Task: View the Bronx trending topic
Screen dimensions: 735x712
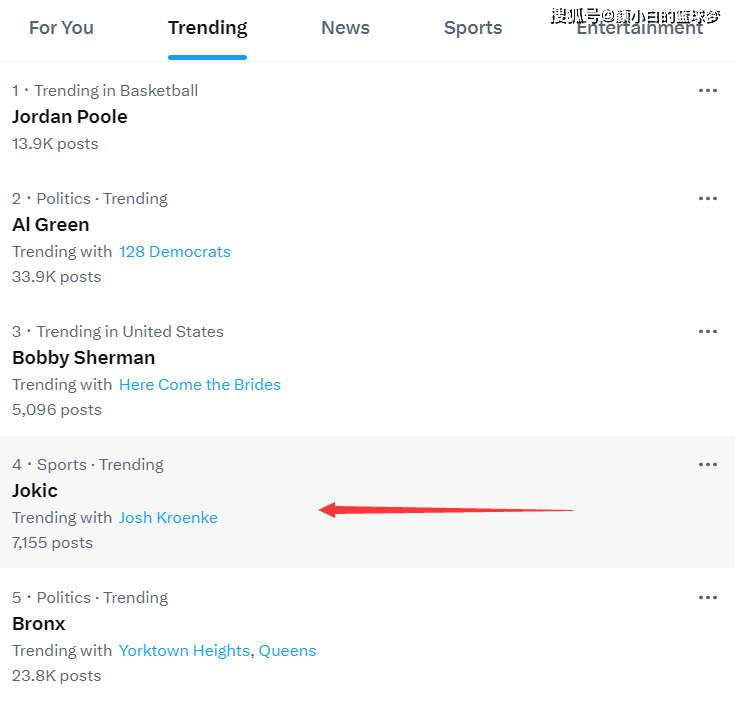Action: pos(39,624)
